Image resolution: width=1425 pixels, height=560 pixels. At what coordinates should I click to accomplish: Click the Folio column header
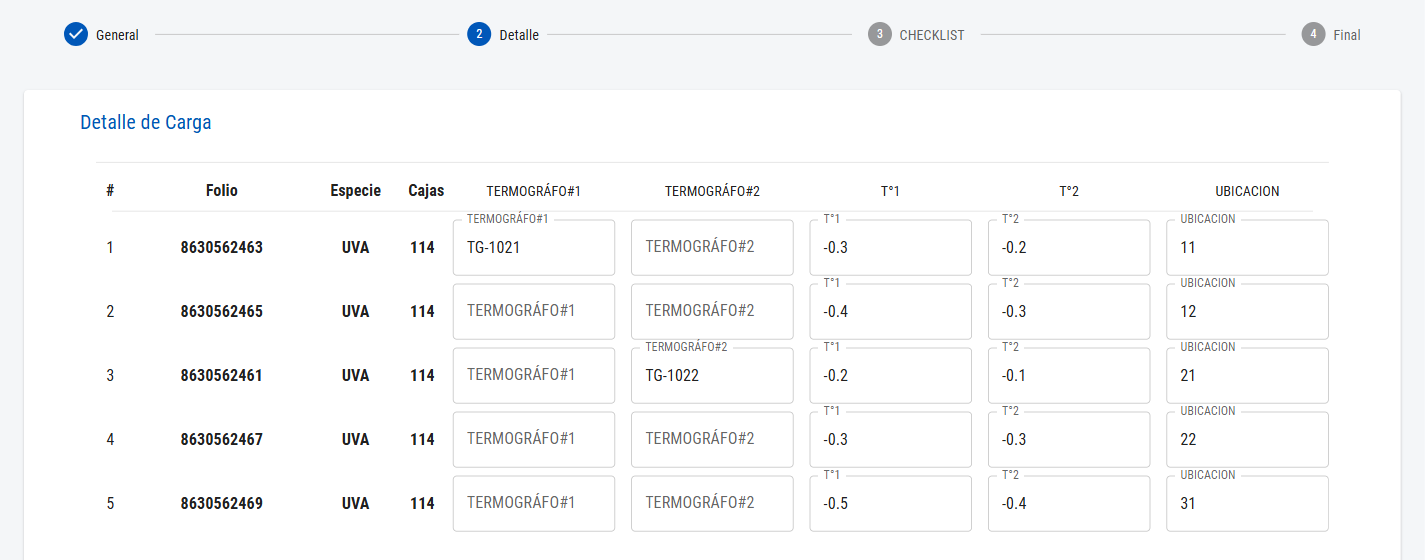222,190
